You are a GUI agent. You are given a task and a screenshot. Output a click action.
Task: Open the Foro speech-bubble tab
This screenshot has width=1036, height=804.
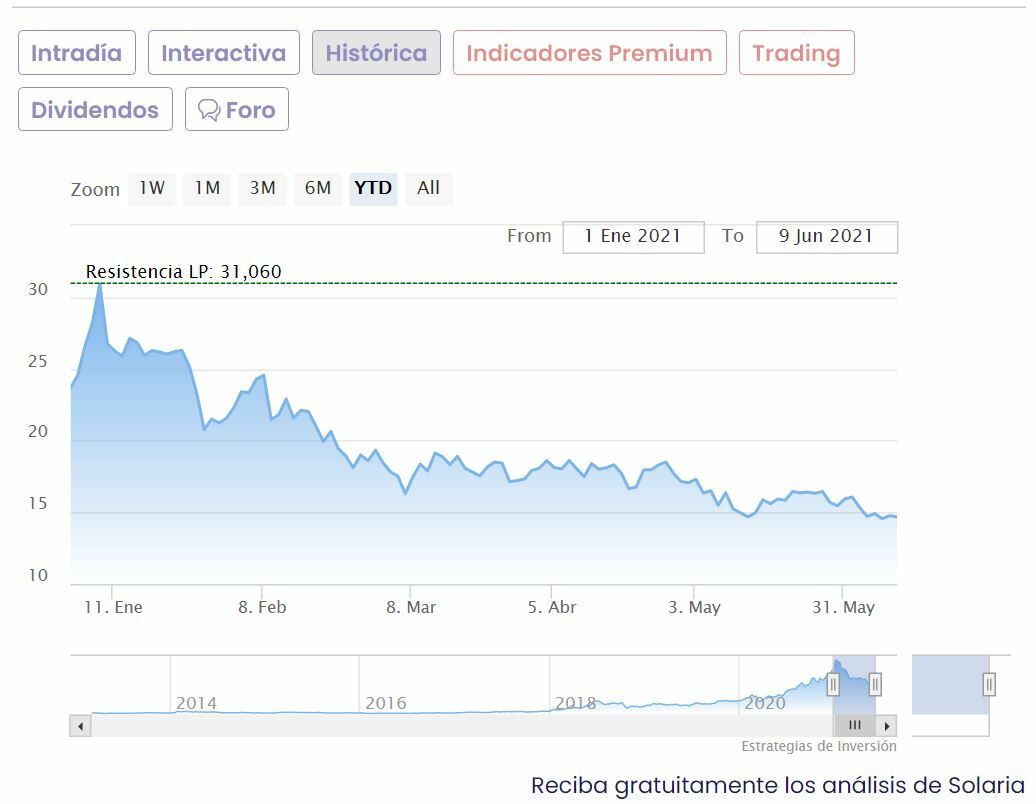(237, 109)
